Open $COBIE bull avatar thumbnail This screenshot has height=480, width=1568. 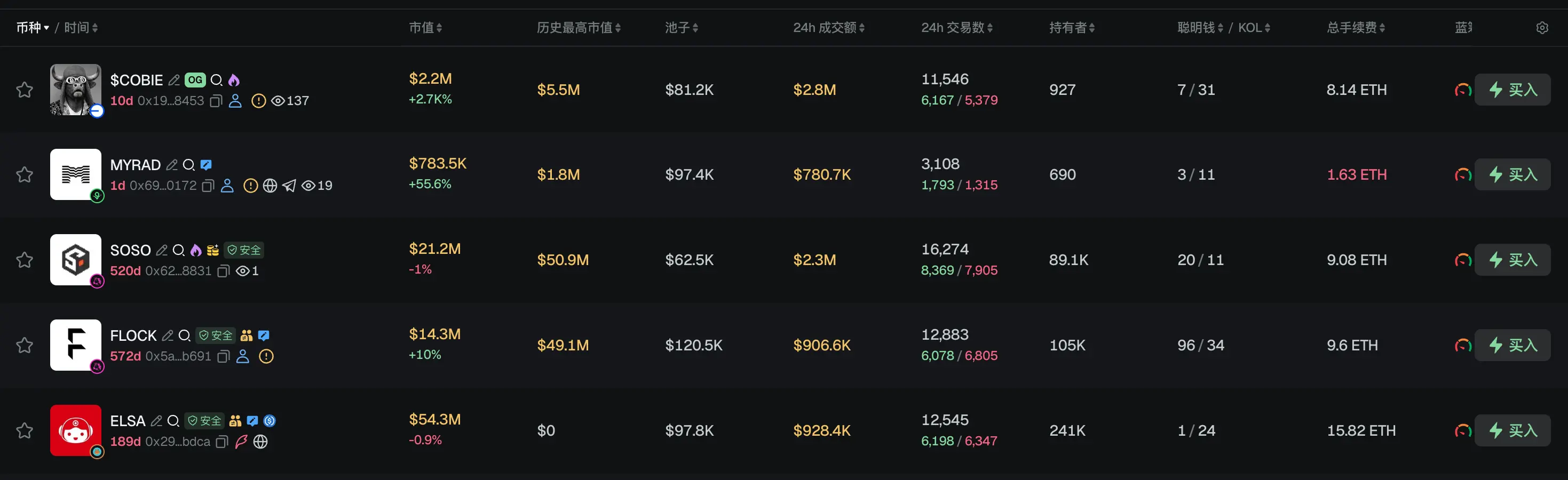click(x=75, y=90)
